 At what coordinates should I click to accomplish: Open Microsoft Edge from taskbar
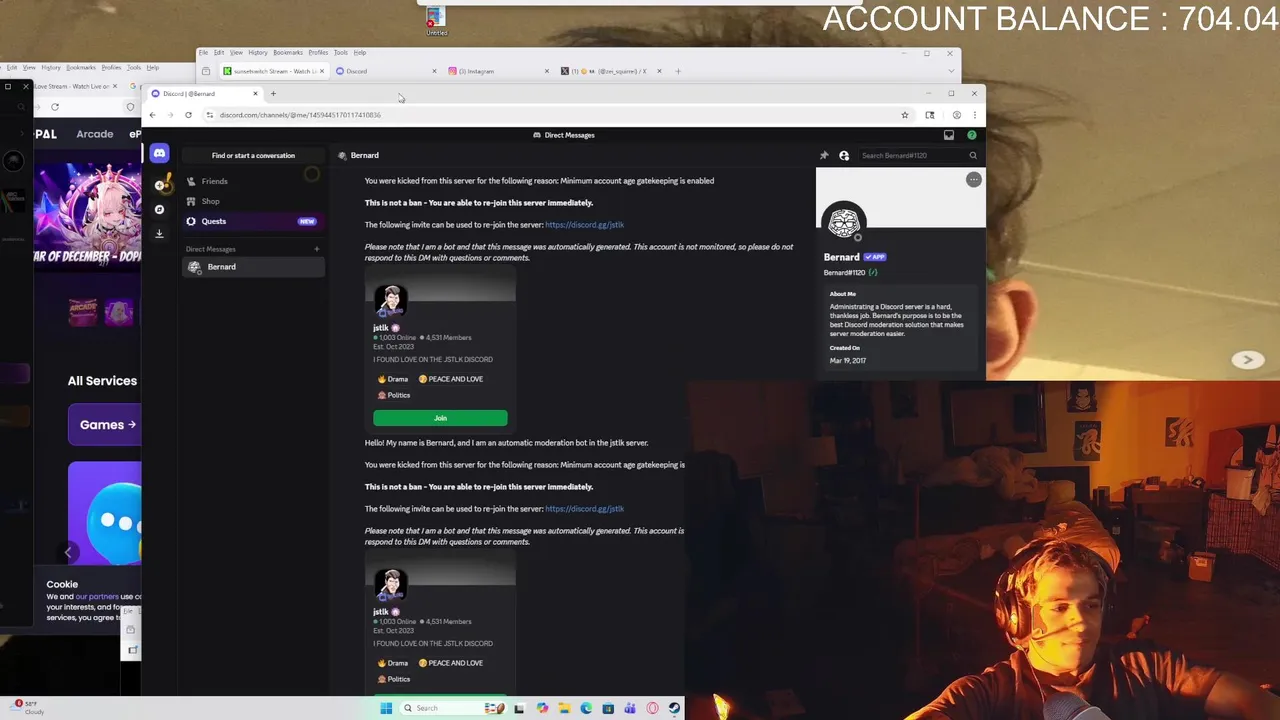click(x=586, y=708)
